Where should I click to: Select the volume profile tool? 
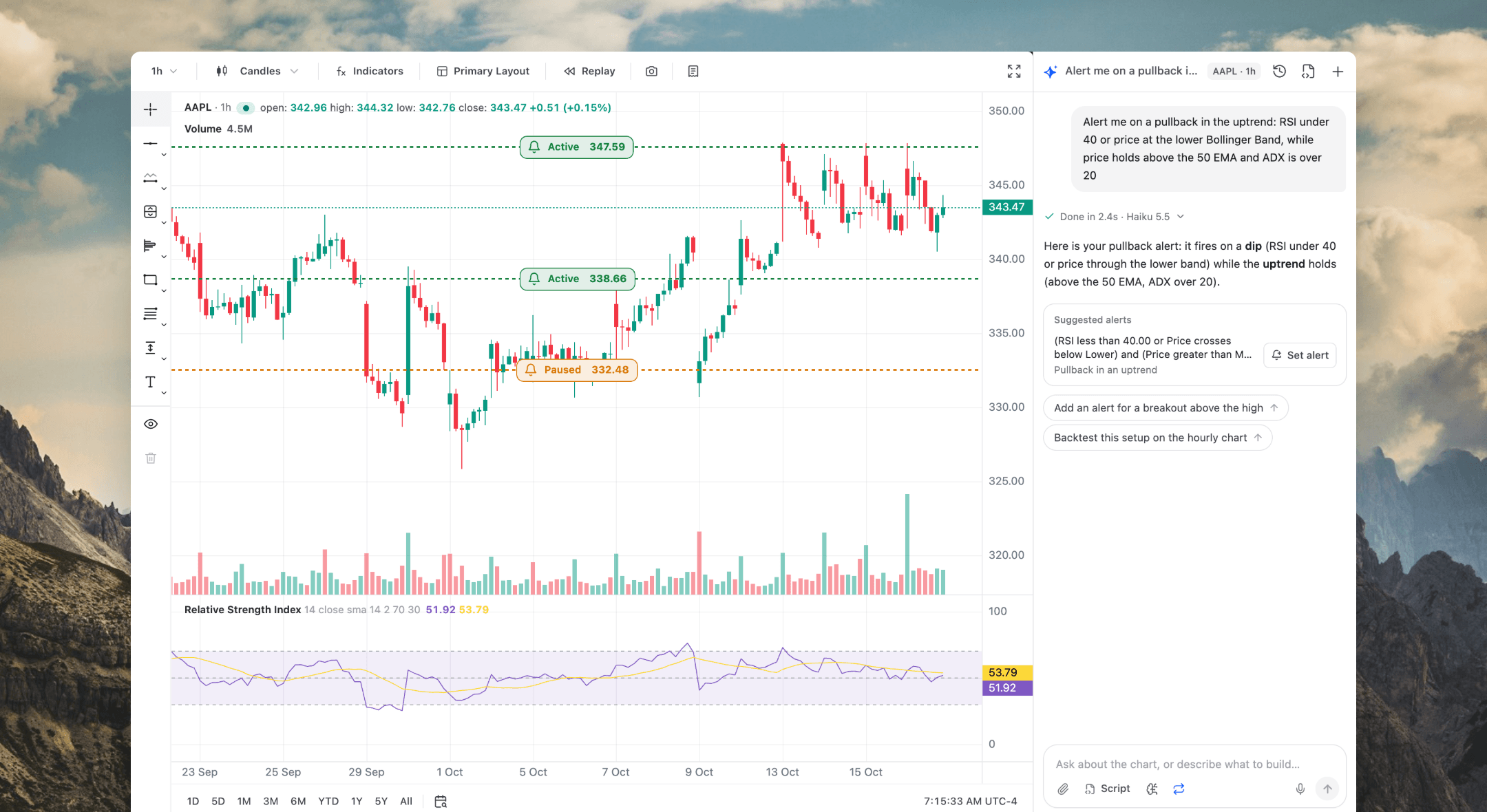coord(150,246)
